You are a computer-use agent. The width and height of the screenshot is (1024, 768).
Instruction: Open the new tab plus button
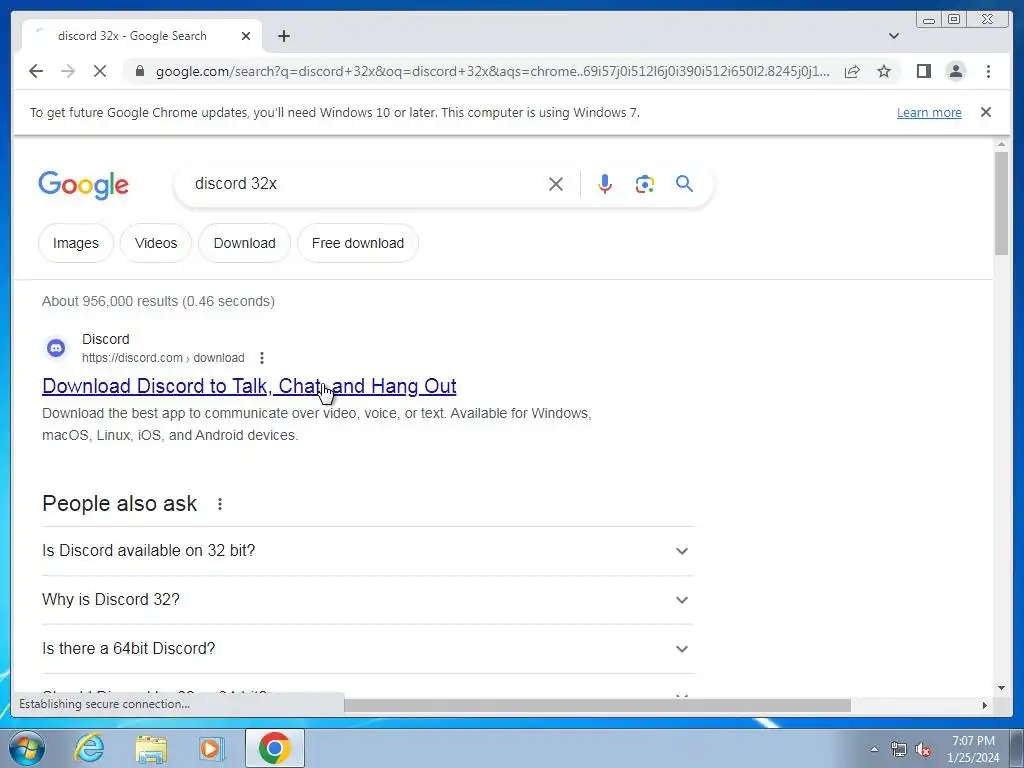[283, 36]
